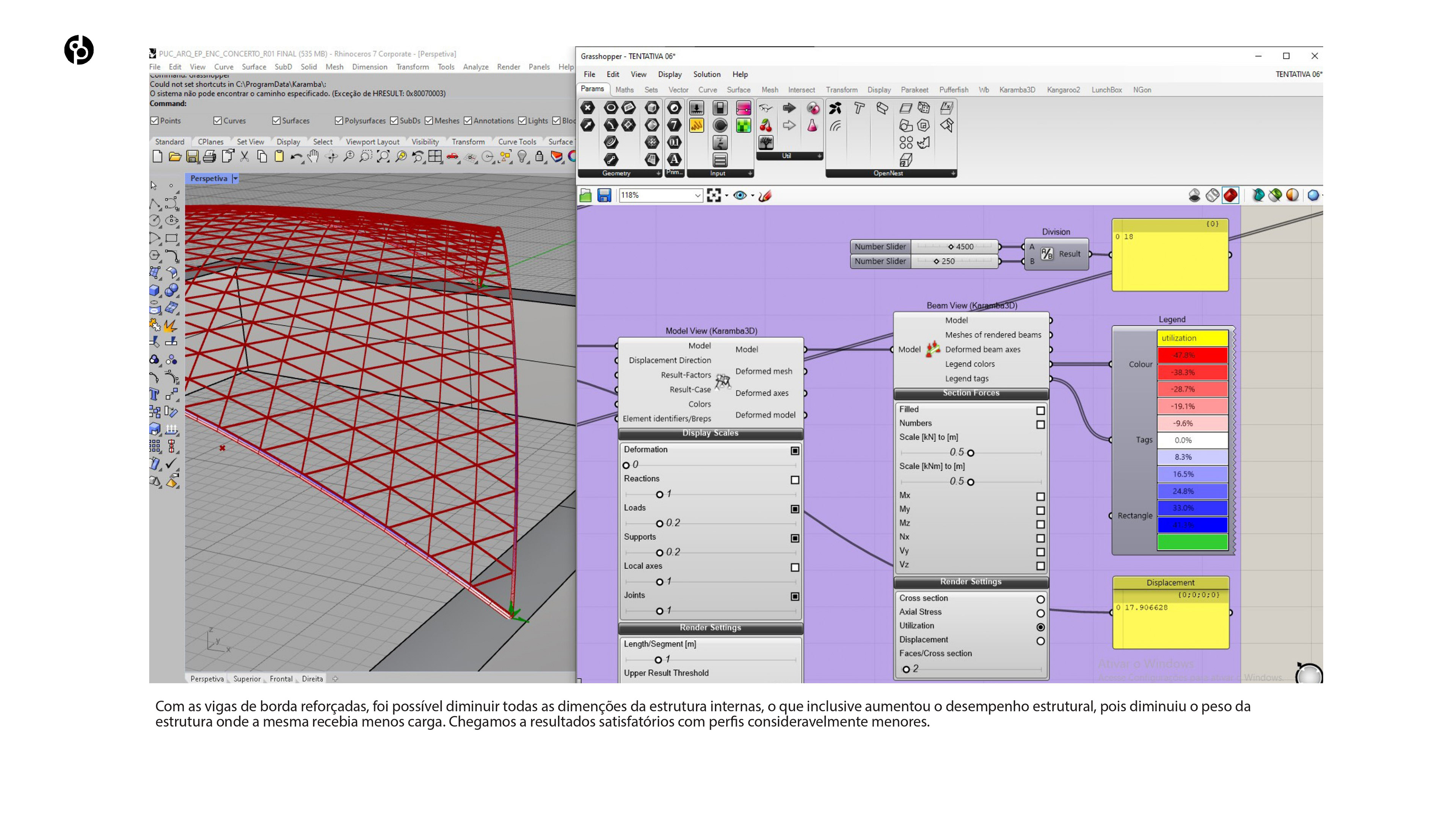Image resolution: width=1456 pixels, height=819 pixels.
Task: Click Grasshopper save document floppy icon
Action: click(604, 196)
